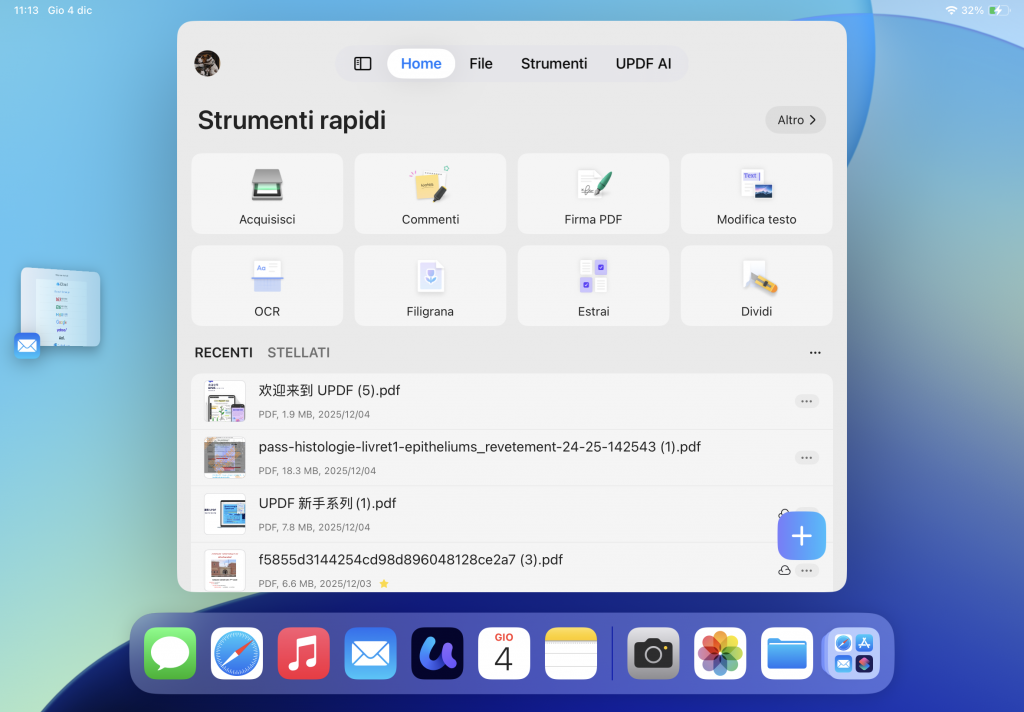Open pass-histologie-livret1-epitheliums_revetement file name
This screenshot has width=1024, height=712.
tap(479, 447)
